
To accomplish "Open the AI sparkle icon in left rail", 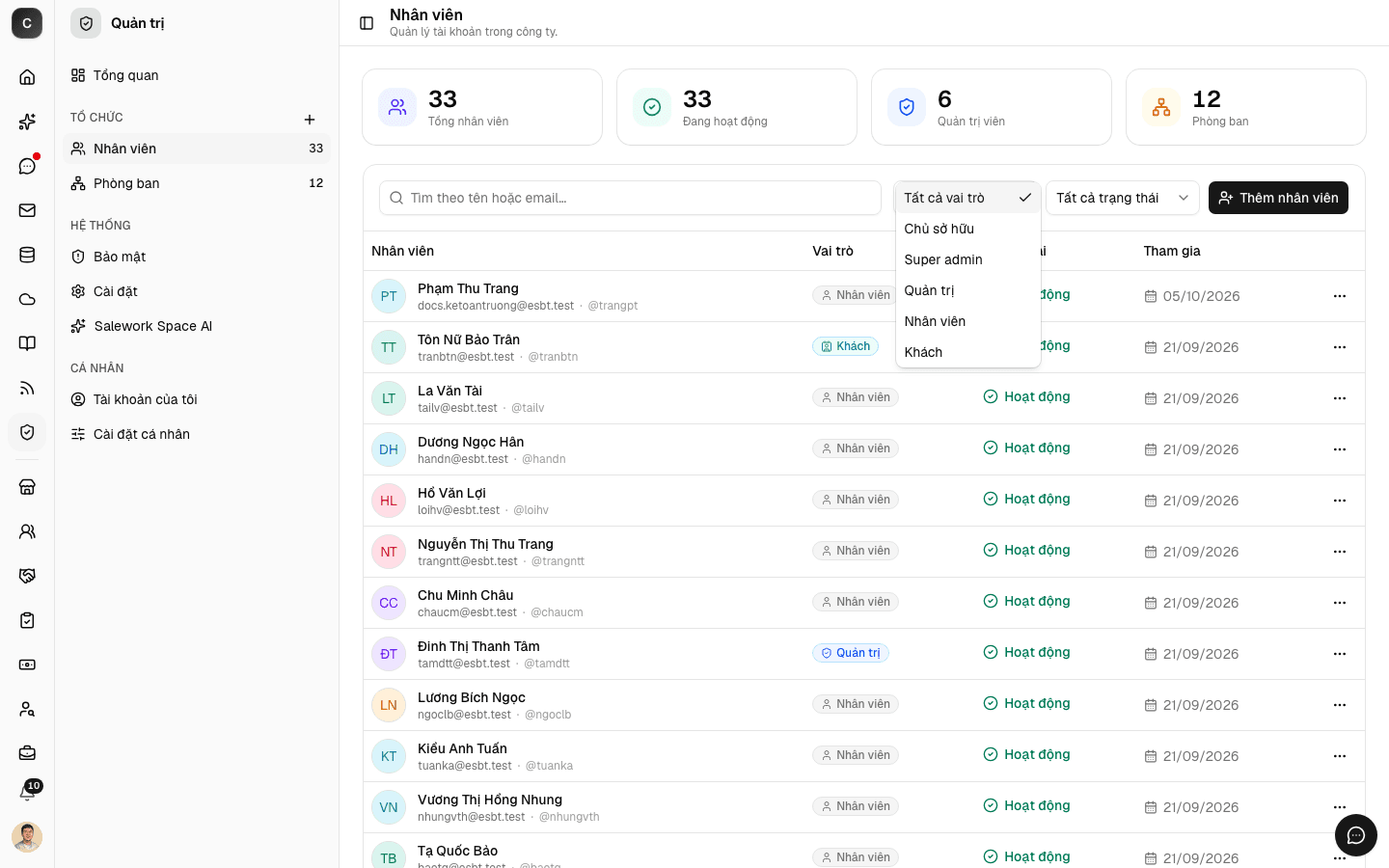I will [x=27, y=122].
